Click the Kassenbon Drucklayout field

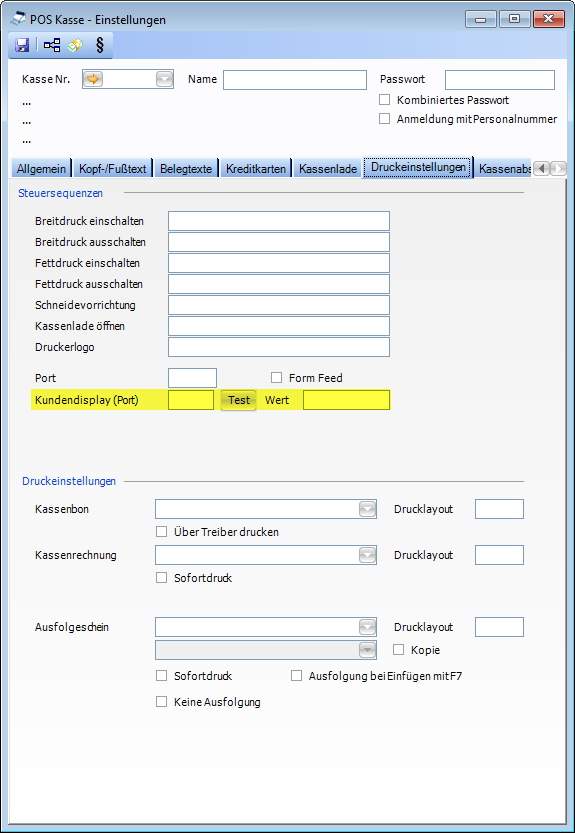(x=499, y=509)
